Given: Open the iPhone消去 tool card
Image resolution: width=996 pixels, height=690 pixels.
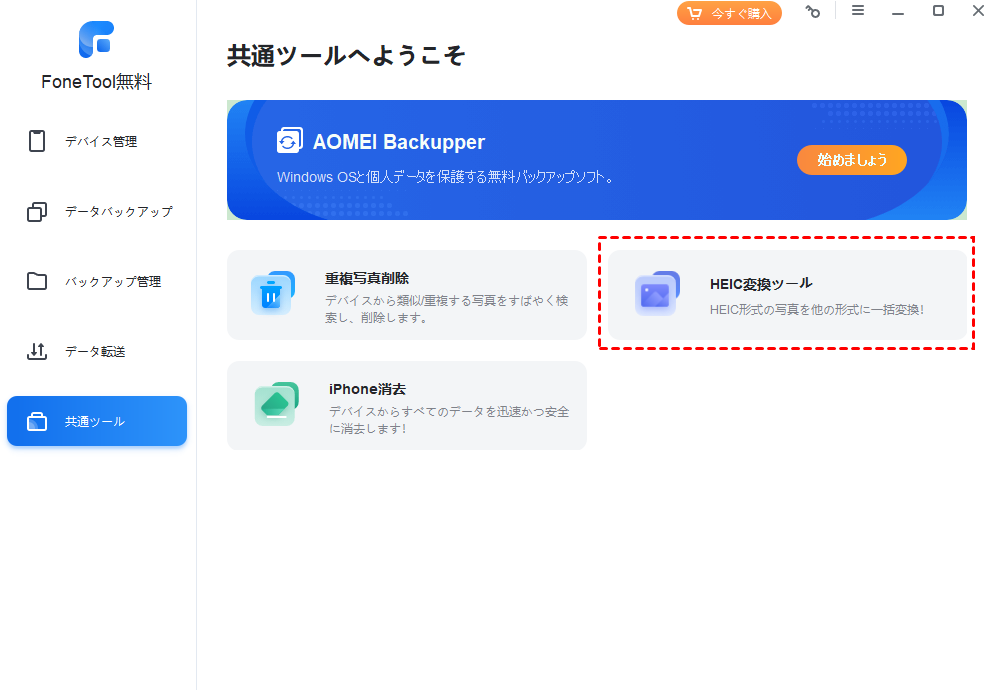Looking at the screenshot, I should click(407, 405).
